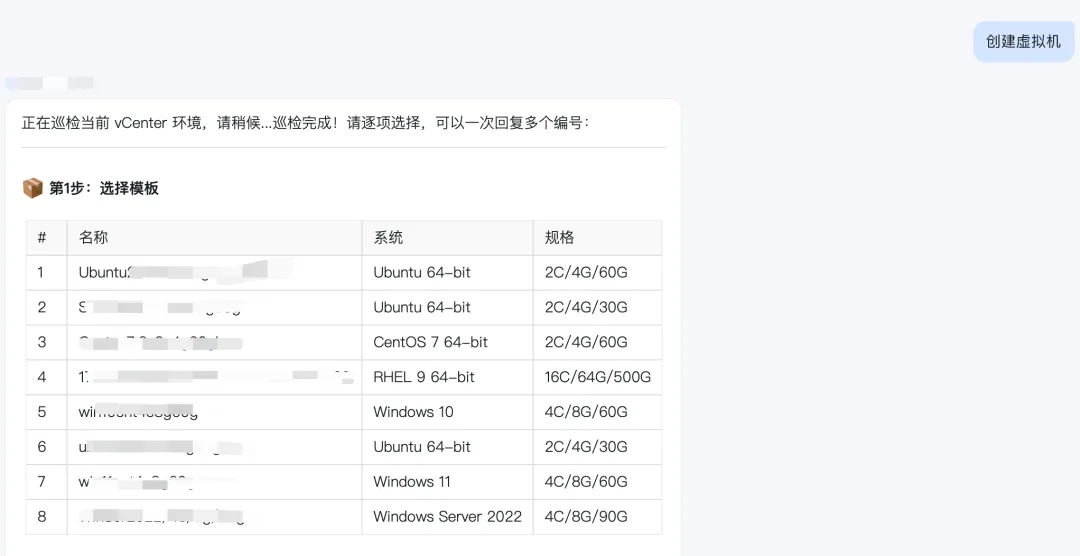Click the 4C/8G/90G spec cell
Viewport: 1080px width, 556px height.
(586, 517)
